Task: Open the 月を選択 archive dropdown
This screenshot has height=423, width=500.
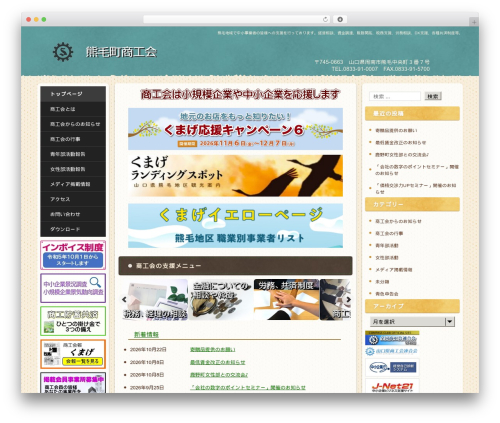Action: [412, 322]
